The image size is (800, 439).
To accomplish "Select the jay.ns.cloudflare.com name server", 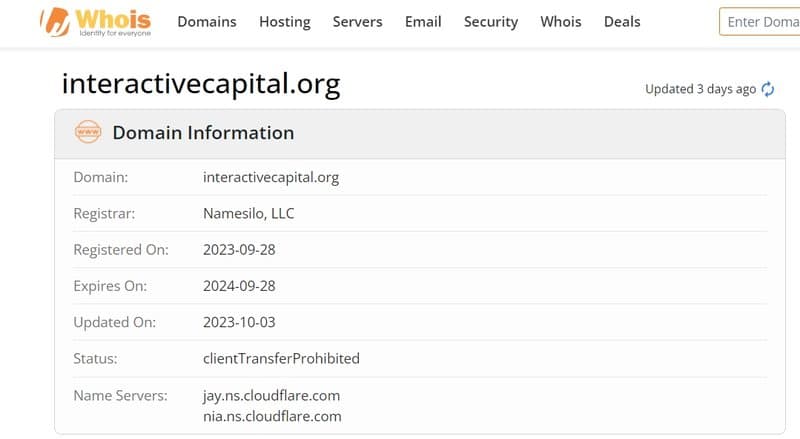I will [x=271, y=396].
